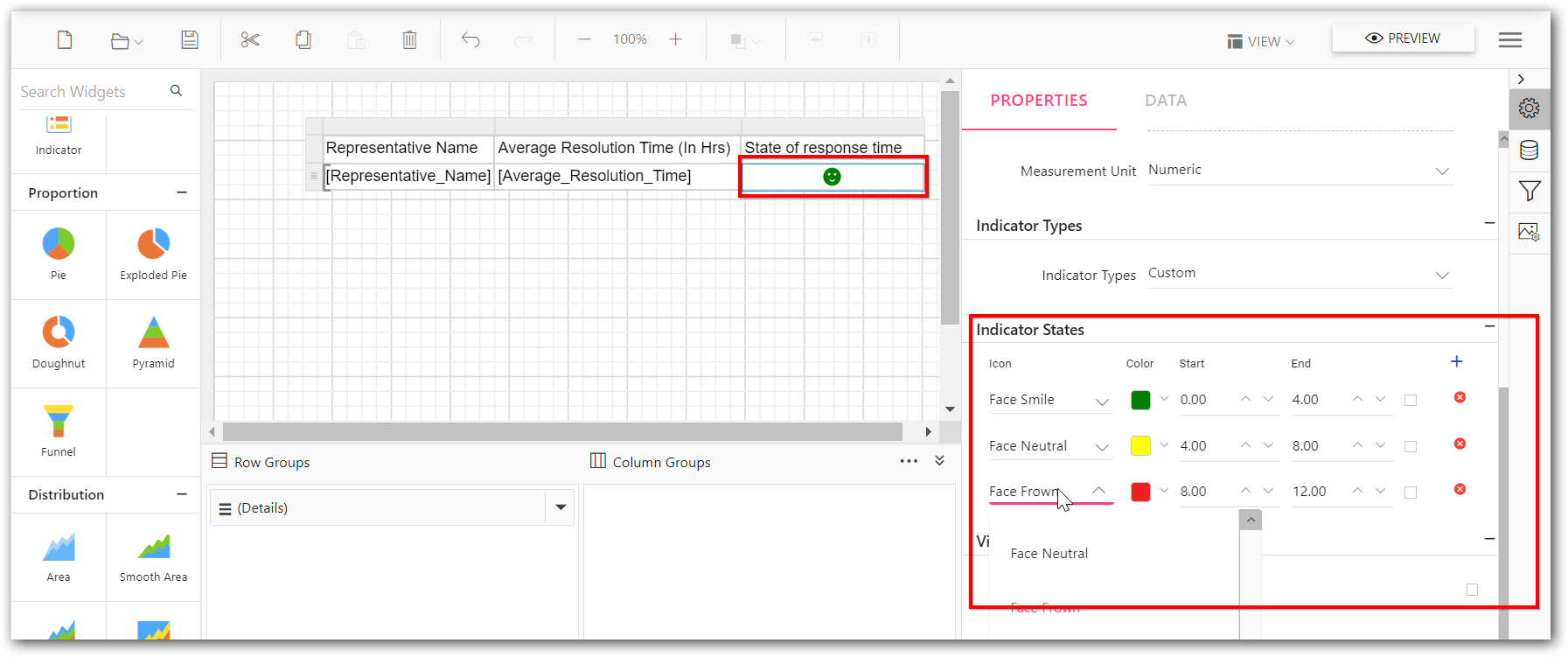Select the Representative Name header cell
Viewport: 1568px width, 657px height.
[408, 148]
